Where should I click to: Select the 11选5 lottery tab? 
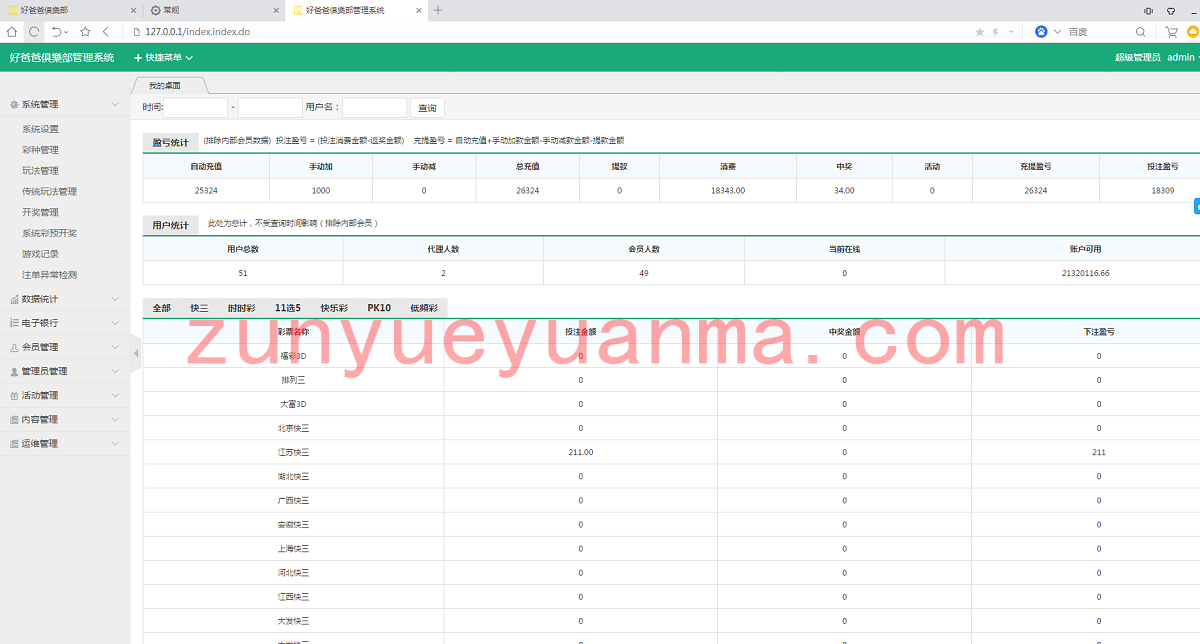click(287, 308)
